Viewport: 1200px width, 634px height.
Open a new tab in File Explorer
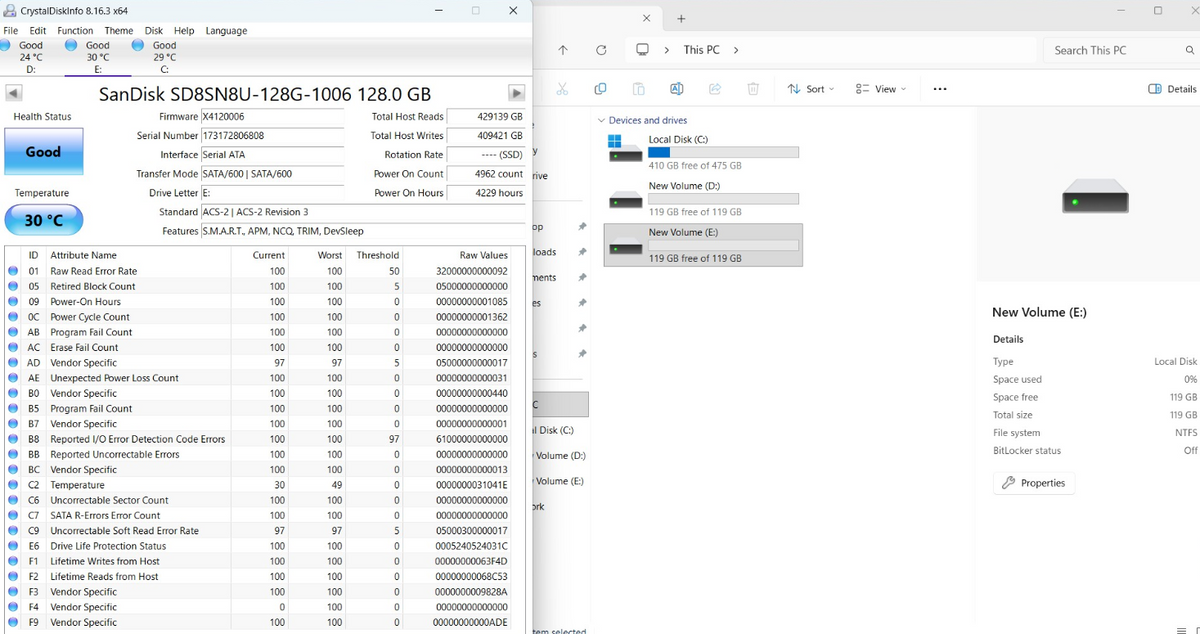[x=681, y=19]
